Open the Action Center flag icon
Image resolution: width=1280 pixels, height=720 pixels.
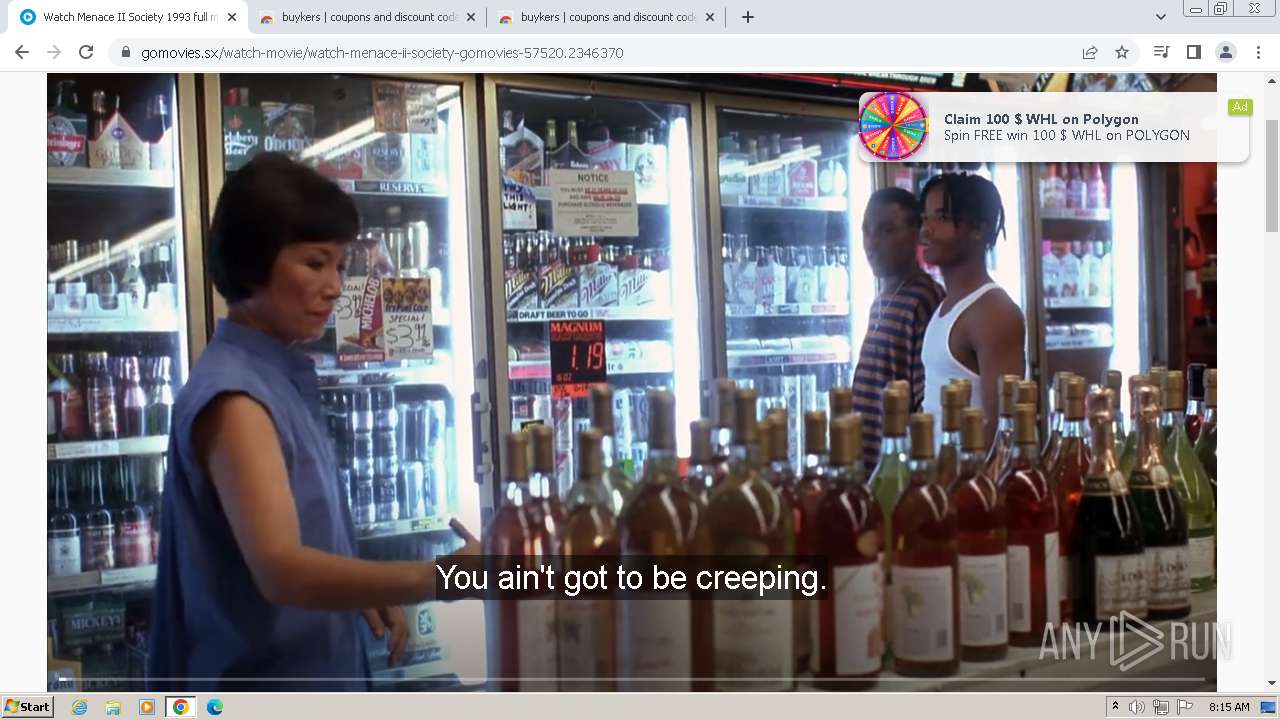(1184, 707)
